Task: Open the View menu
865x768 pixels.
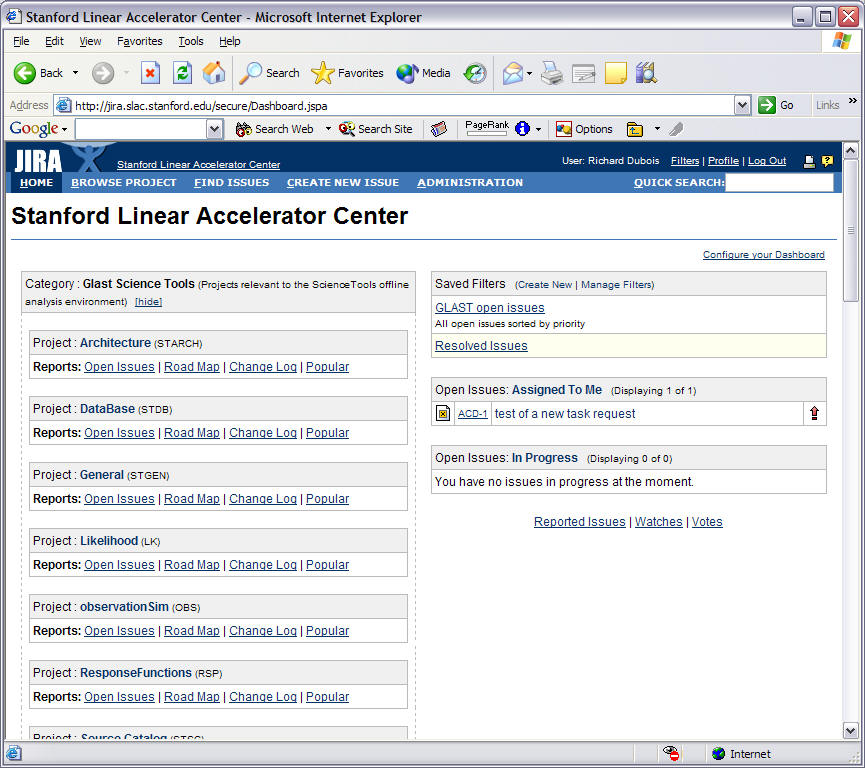Action: tap(90, 41)
